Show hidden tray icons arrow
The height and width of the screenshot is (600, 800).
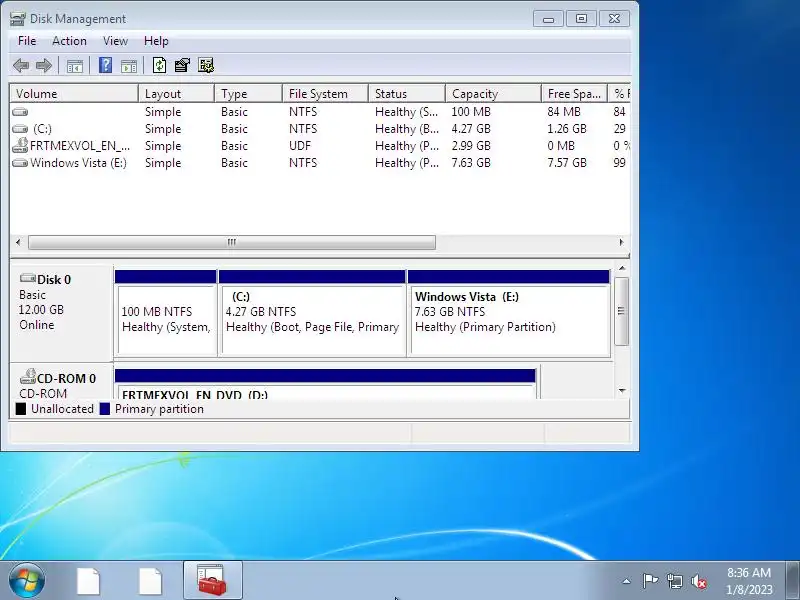[627, 581]
